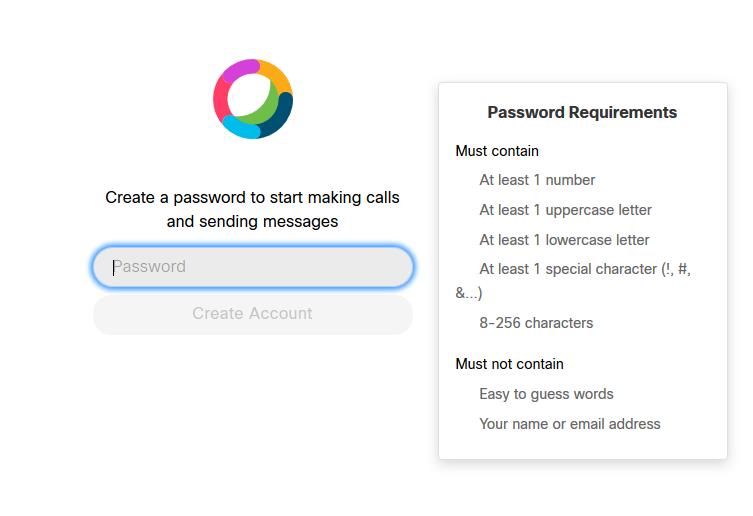Focus the Password input field
Viewport: 753px width, 516px height.
point(253,267)
